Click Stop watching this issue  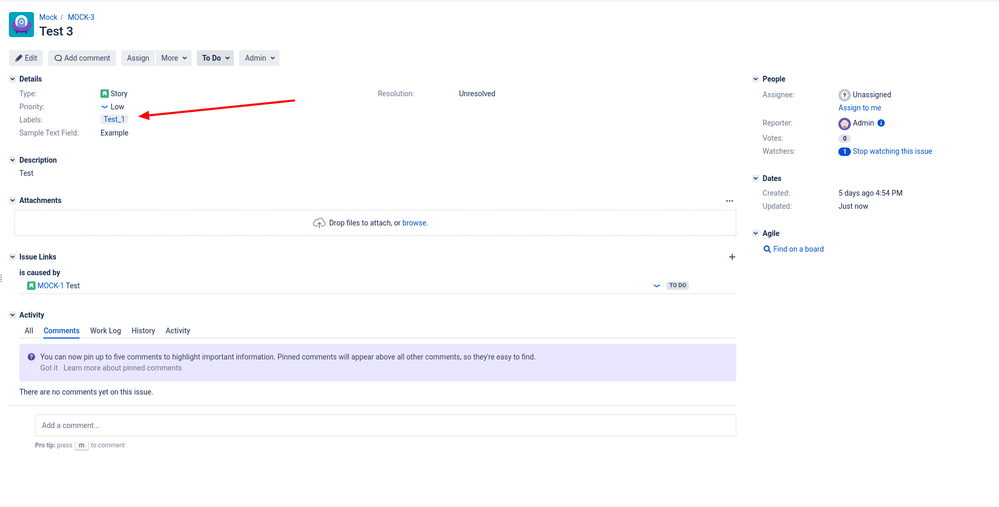click(x=892, y=152)
